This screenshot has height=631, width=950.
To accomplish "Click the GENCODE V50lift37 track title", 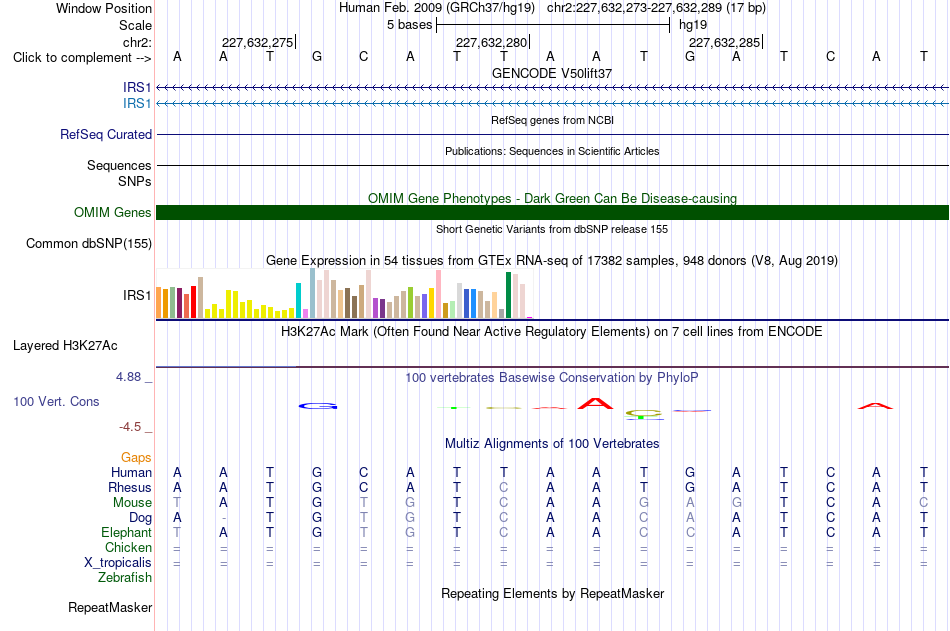I will [x=552, y=73].
